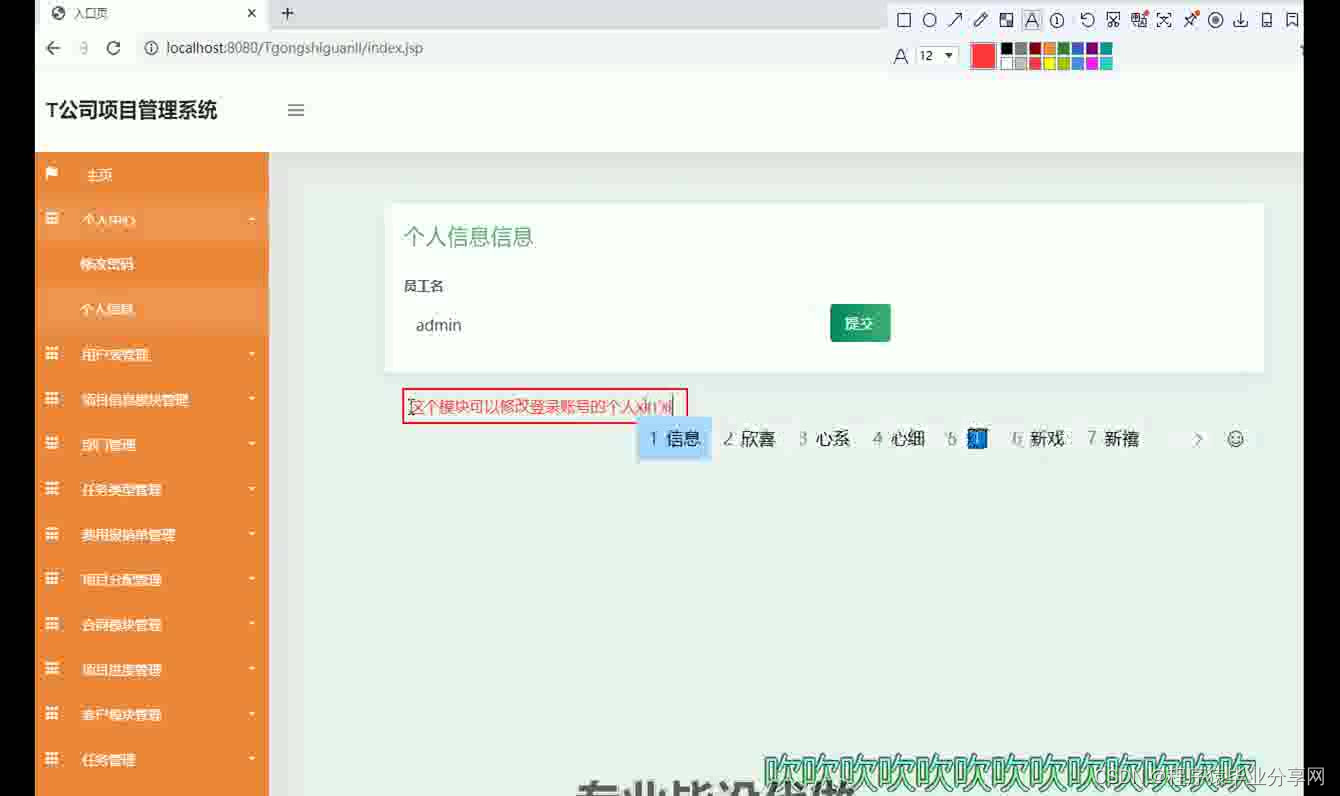
Task: Open the 修改密码 submenu item
Action: tap(107, 265)
